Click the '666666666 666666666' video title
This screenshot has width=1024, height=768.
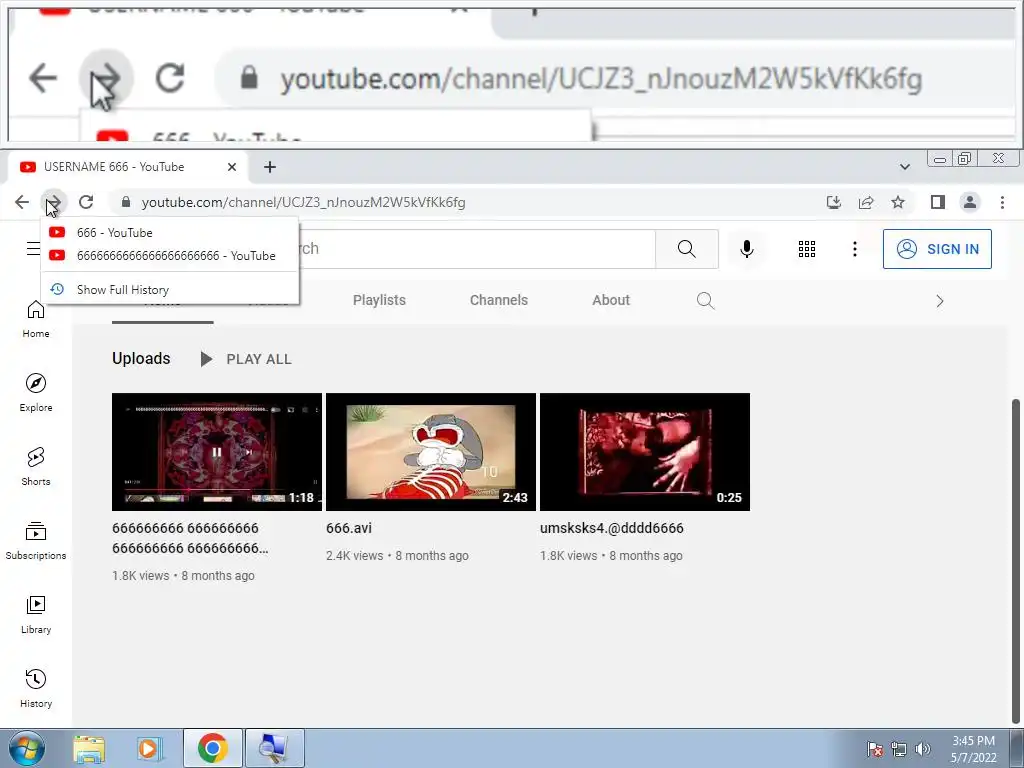tap(190, 538)
